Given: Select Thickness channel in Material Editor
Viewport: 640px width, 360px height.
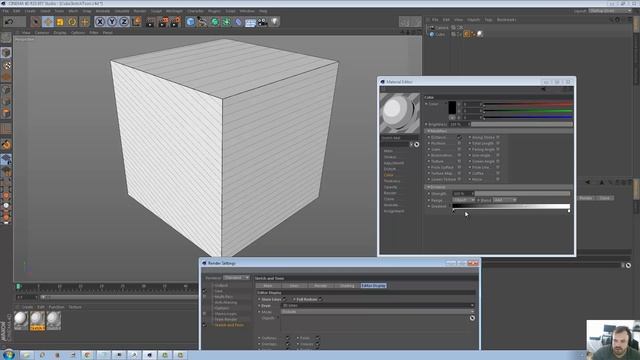Looking at the screenshot, I should pos(392,181).
